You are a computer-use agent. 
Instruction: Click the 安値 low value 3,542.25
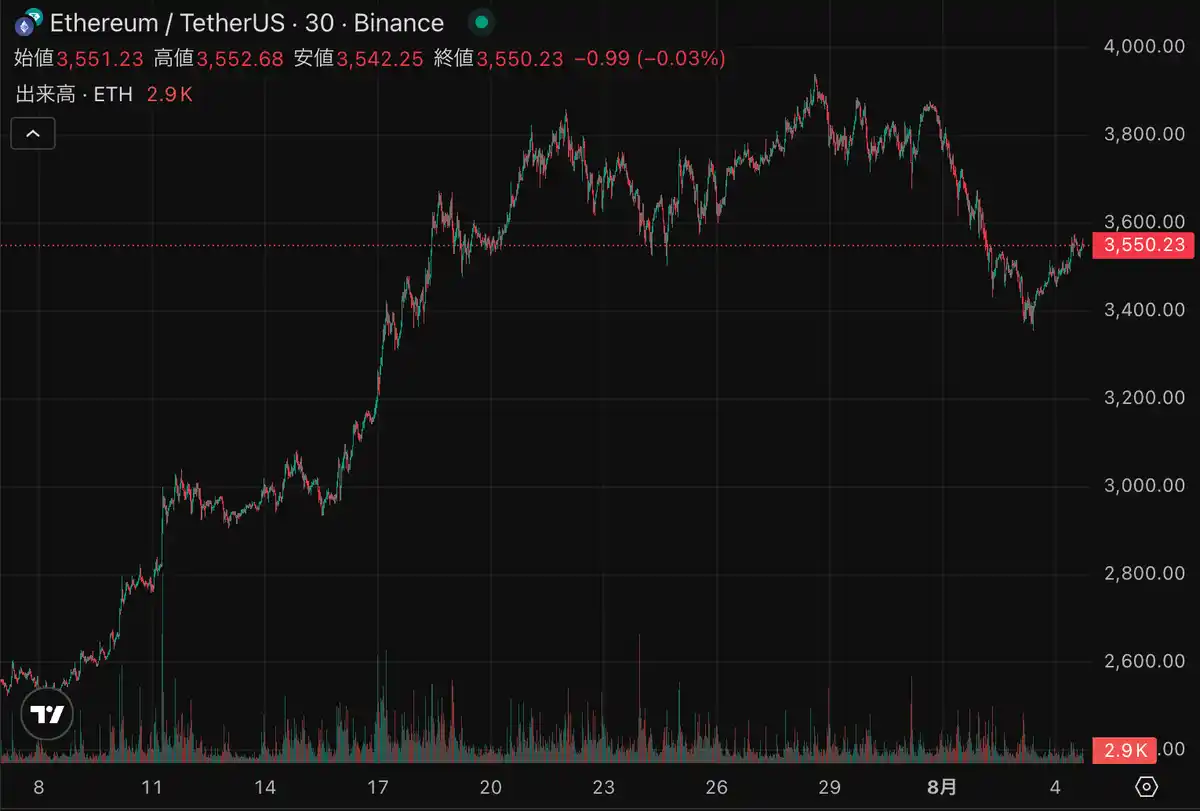click(x=380, y=59)
